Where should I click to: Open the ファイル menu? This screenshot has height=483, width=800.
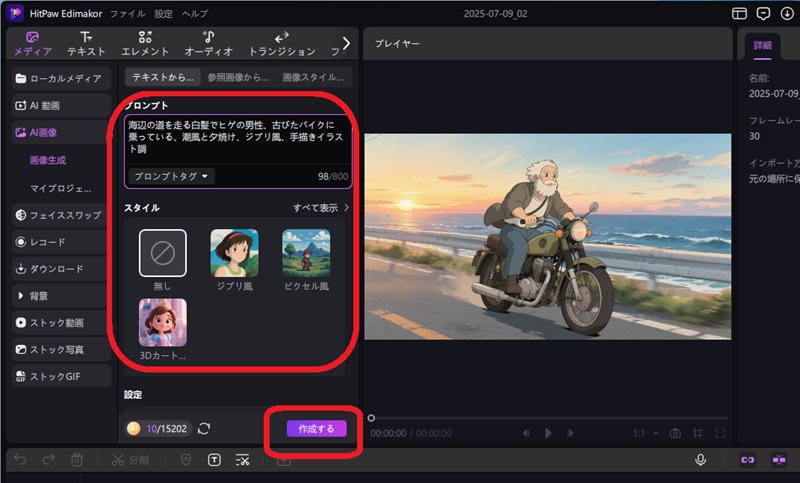(x=128, y=14)
